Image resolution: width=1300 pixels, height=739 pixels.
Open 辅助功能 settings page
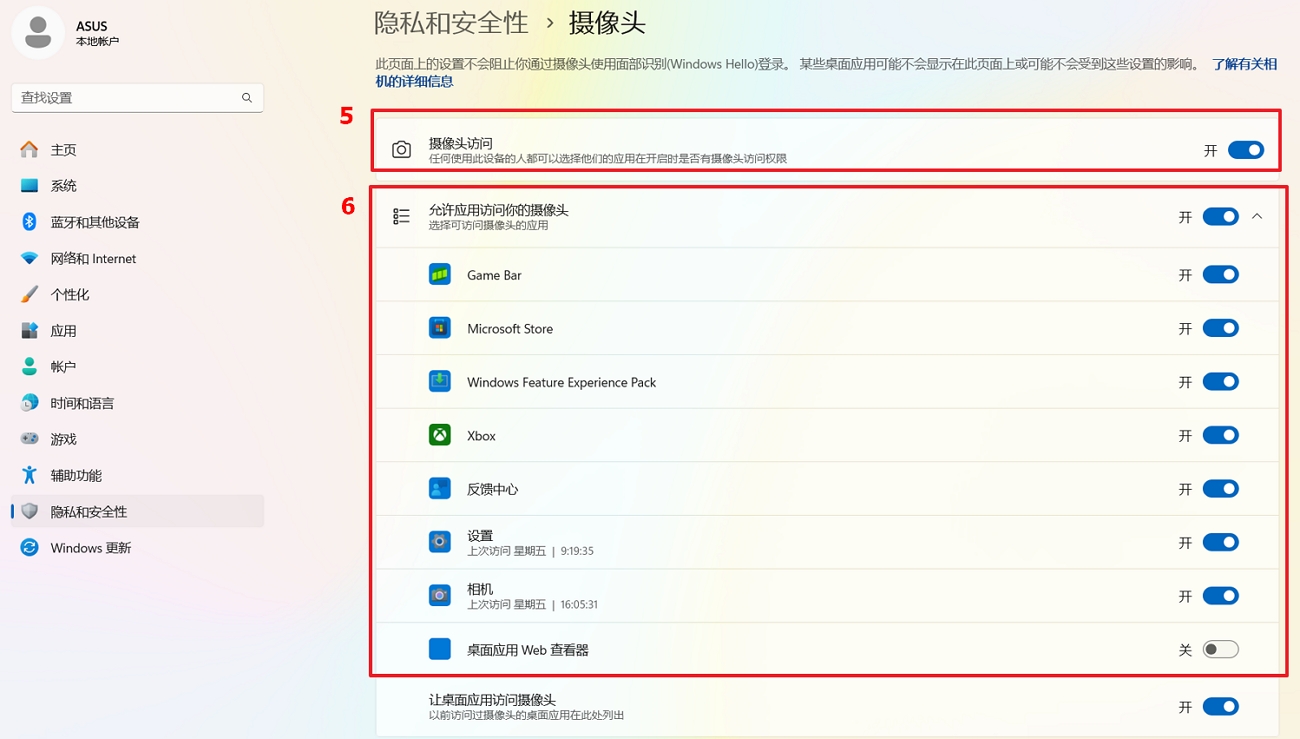point(76,475)
